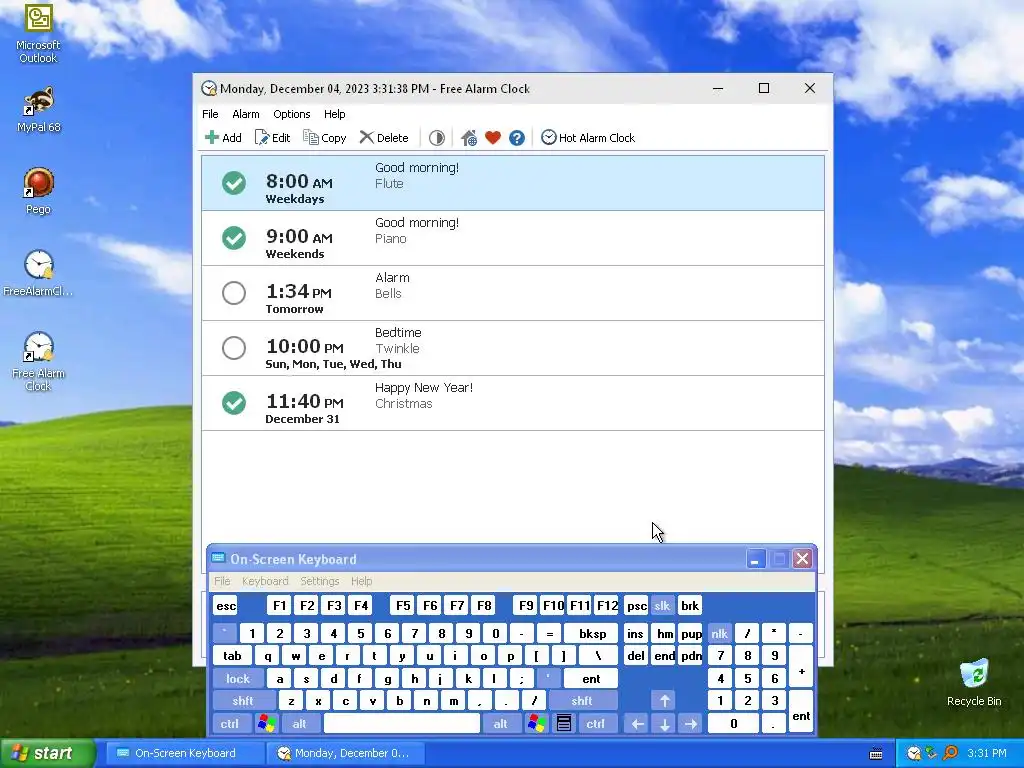Open the Windows start menu
Viewport: 1024px width, 768px height.
[x=47, y=754]
